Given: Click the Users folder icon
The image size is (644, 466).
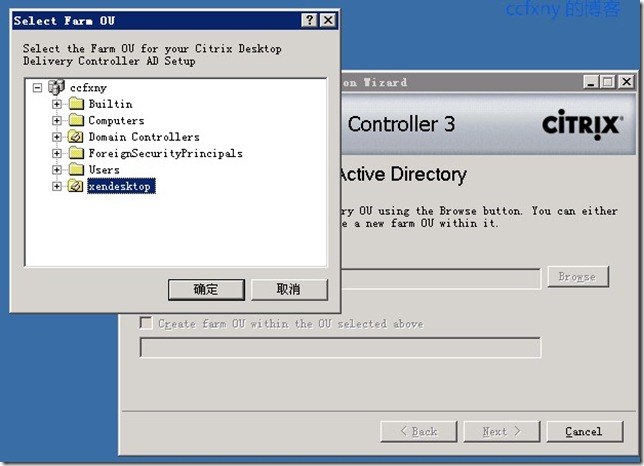Looking at the screenshot, I should click(76, 169).
